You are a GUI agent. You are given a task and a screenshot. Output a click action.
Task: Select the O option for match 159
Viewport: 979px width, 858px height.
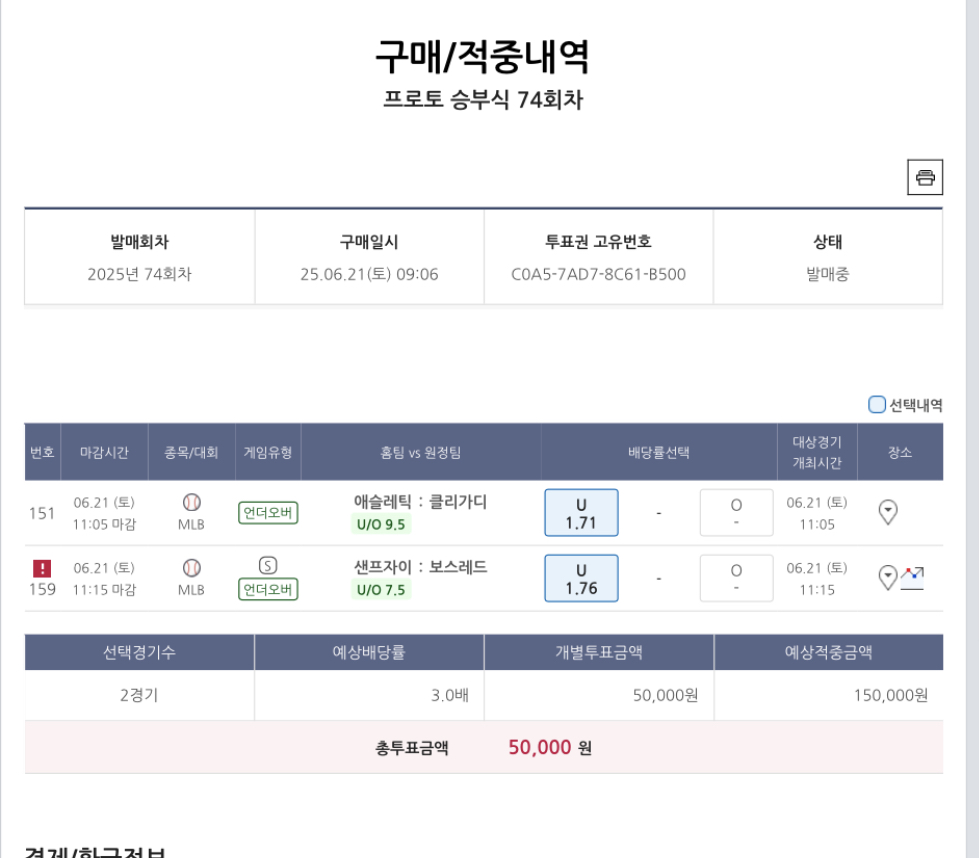(x=736, y=578)
